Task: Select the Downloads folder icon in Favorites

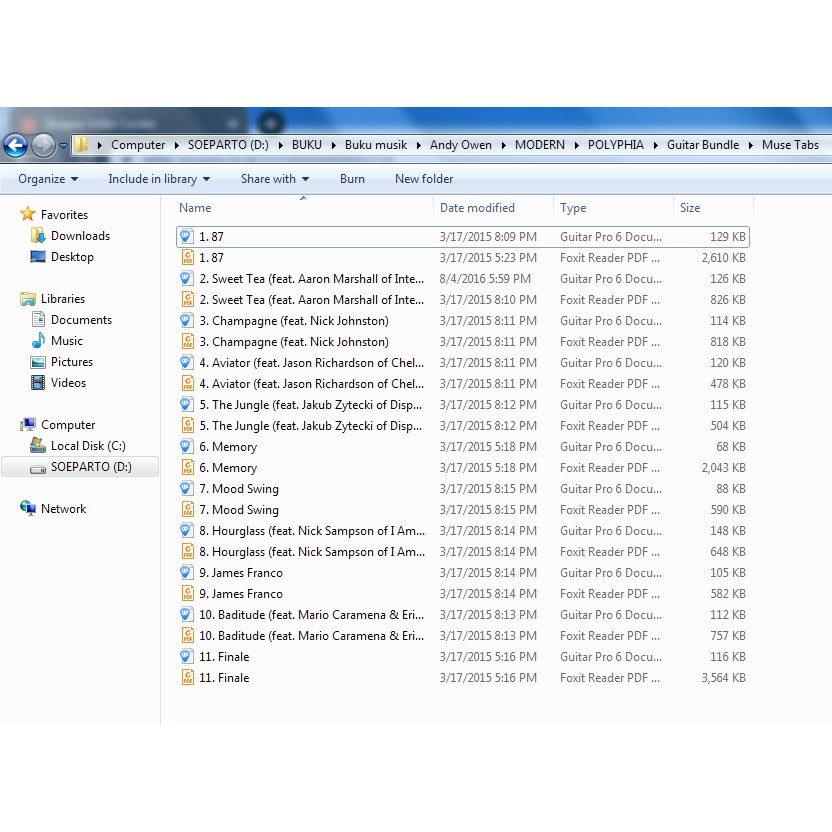Action: click(x=38, y=236)
